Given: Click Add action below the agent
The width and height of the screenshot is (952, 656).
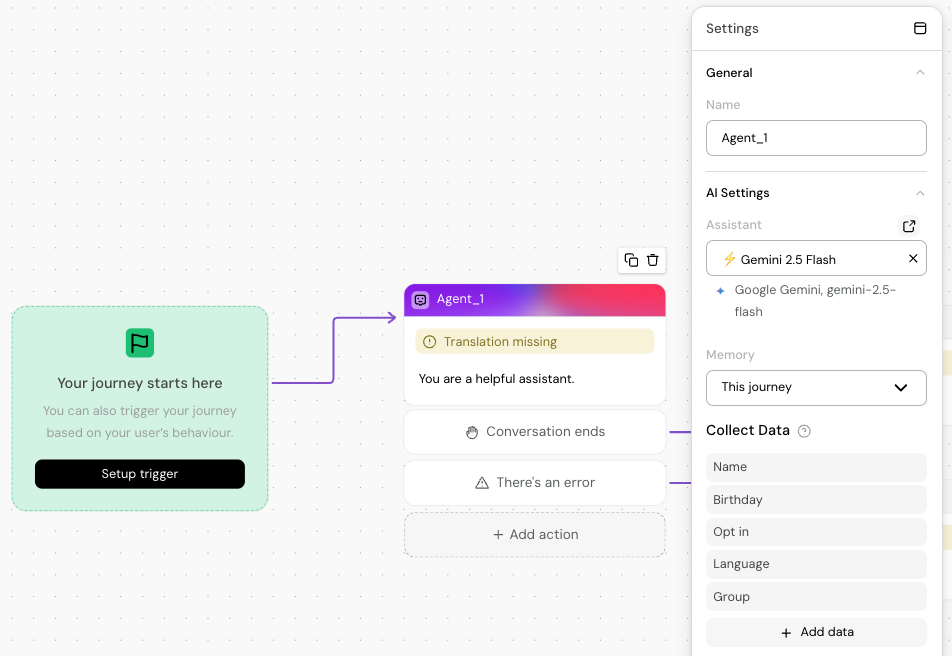Looking at the screenshot, I should pos(535,535).
